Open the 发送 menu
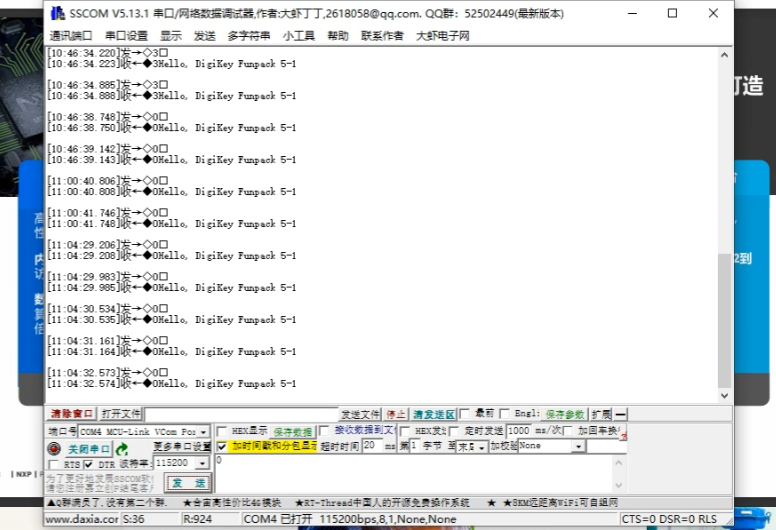Viewport: 776px width, 530px height. (204, 36)
